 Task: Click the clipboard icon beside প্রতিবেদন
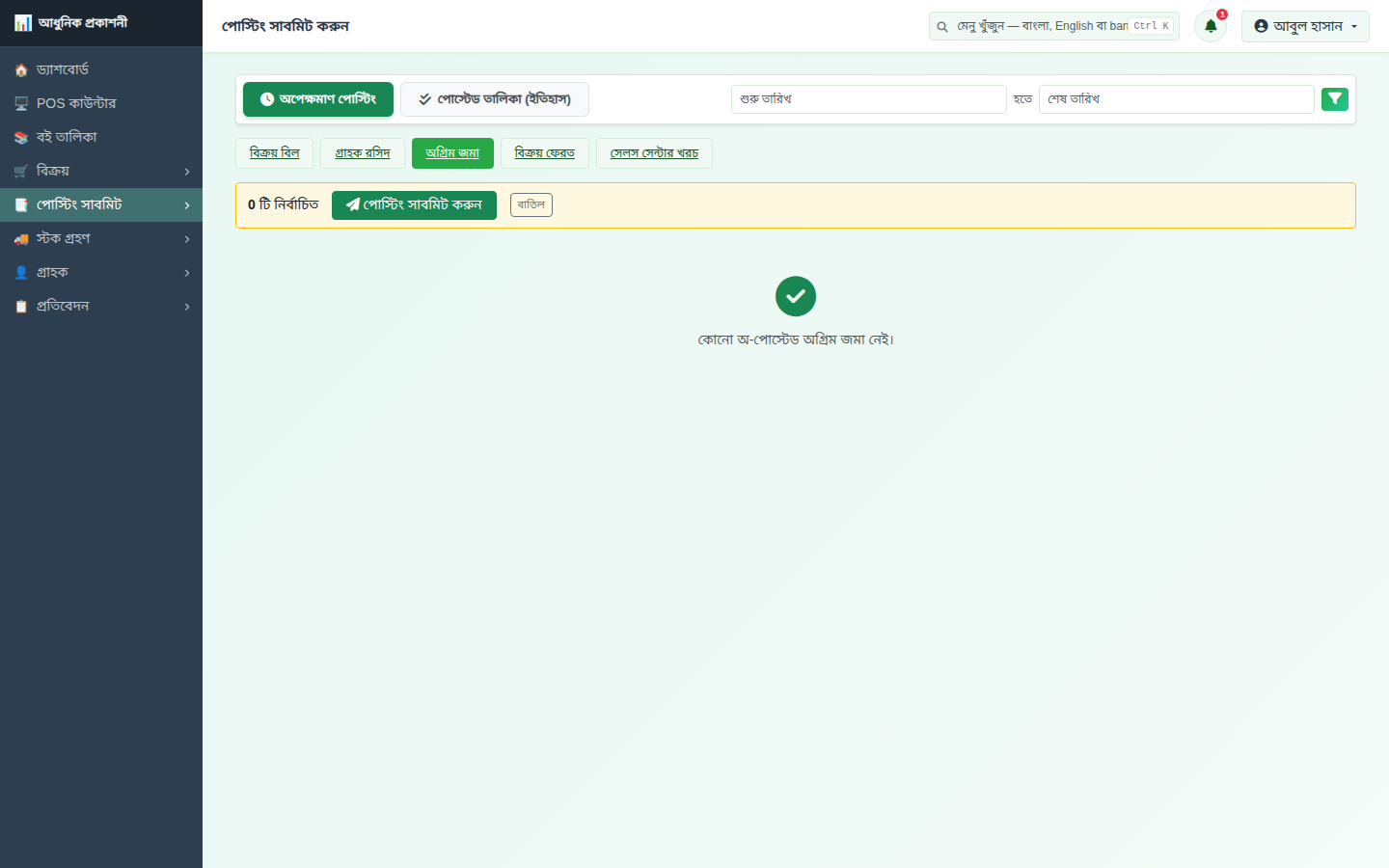[21, 307]
